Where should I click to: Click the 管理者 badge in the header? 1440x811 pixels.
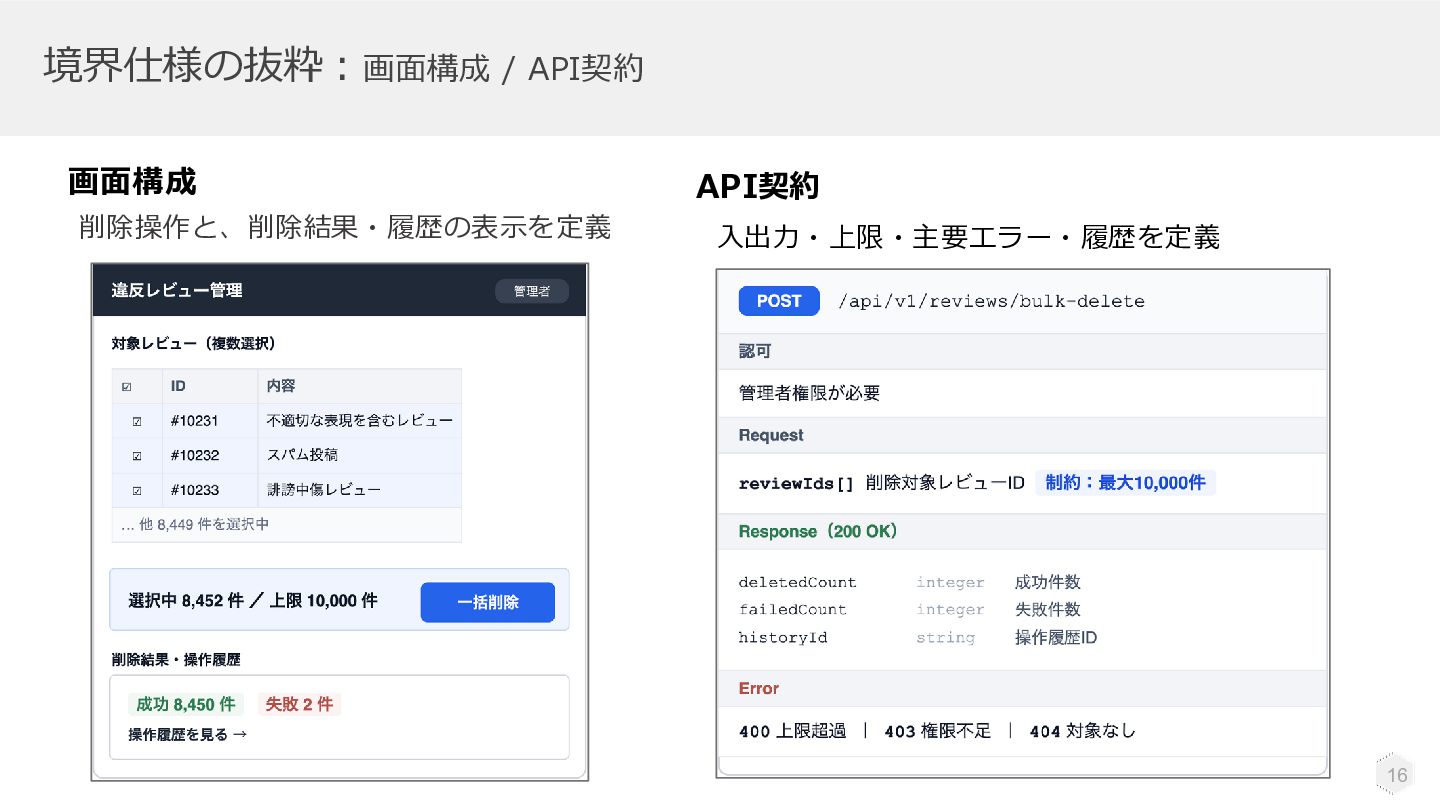click(x=532, y=291)
